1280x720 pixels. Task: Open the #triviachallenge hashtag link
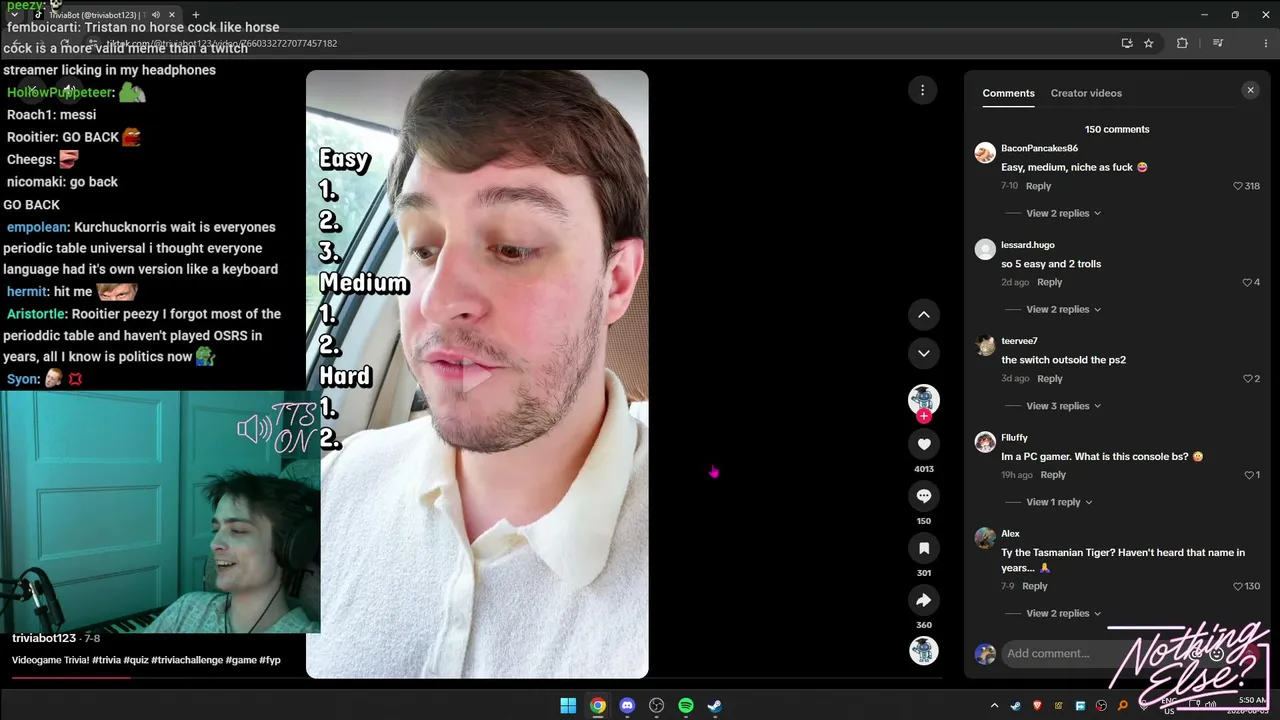coord(187,660)
